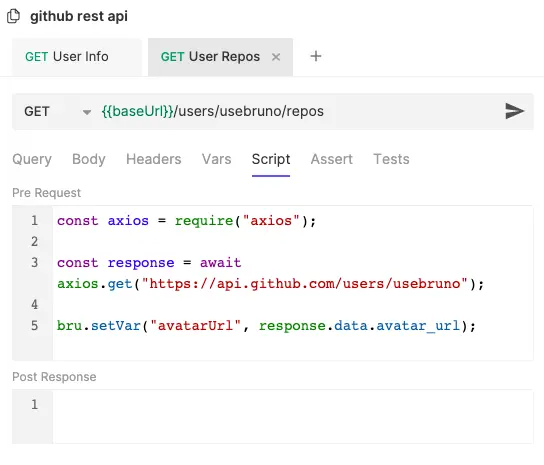Viewport: 544px width, 465px height.
Task: Select the Script tab
Action: [271, 159]
